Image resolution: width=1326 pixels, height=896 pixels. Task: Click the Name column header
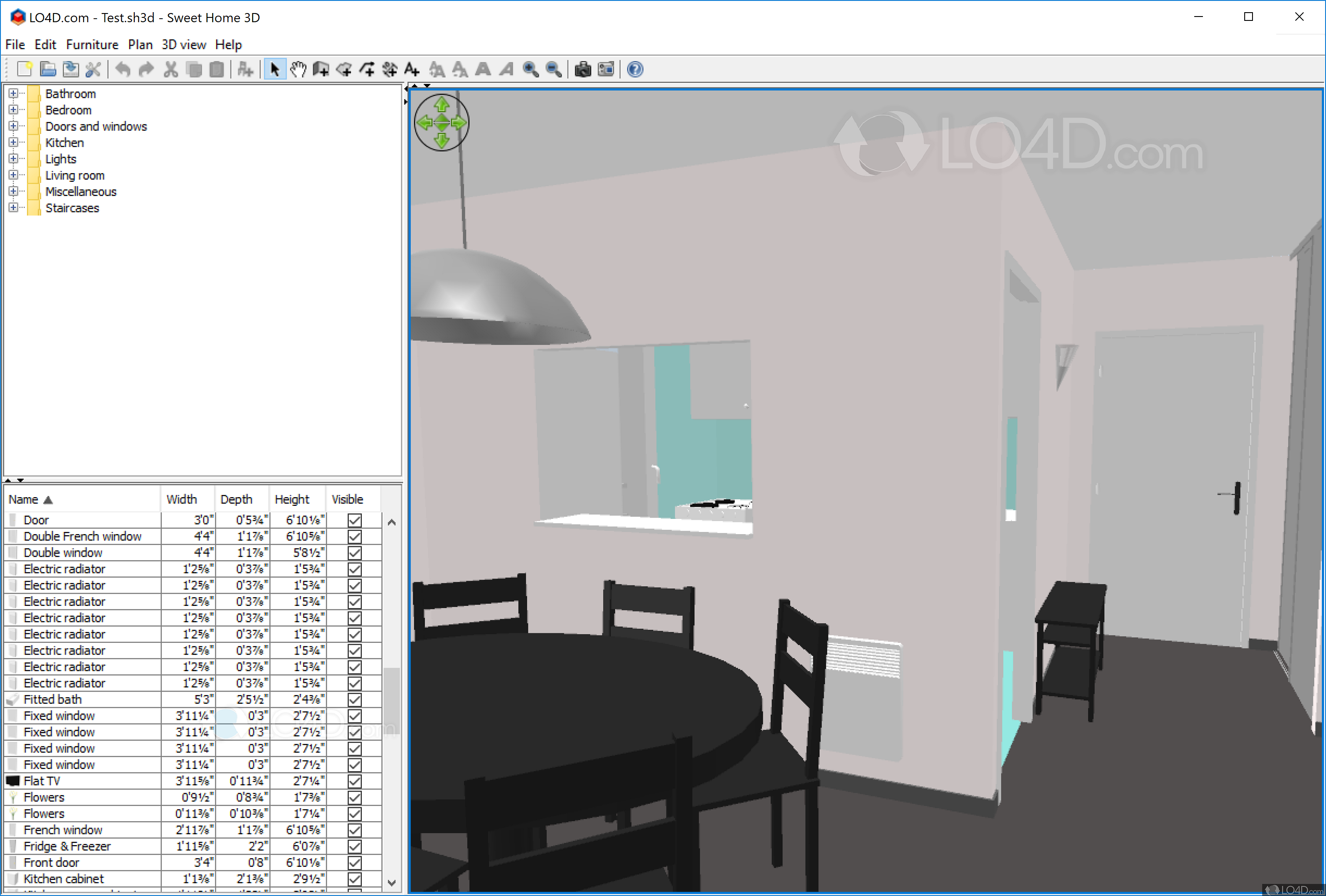[x=23, y=499]
